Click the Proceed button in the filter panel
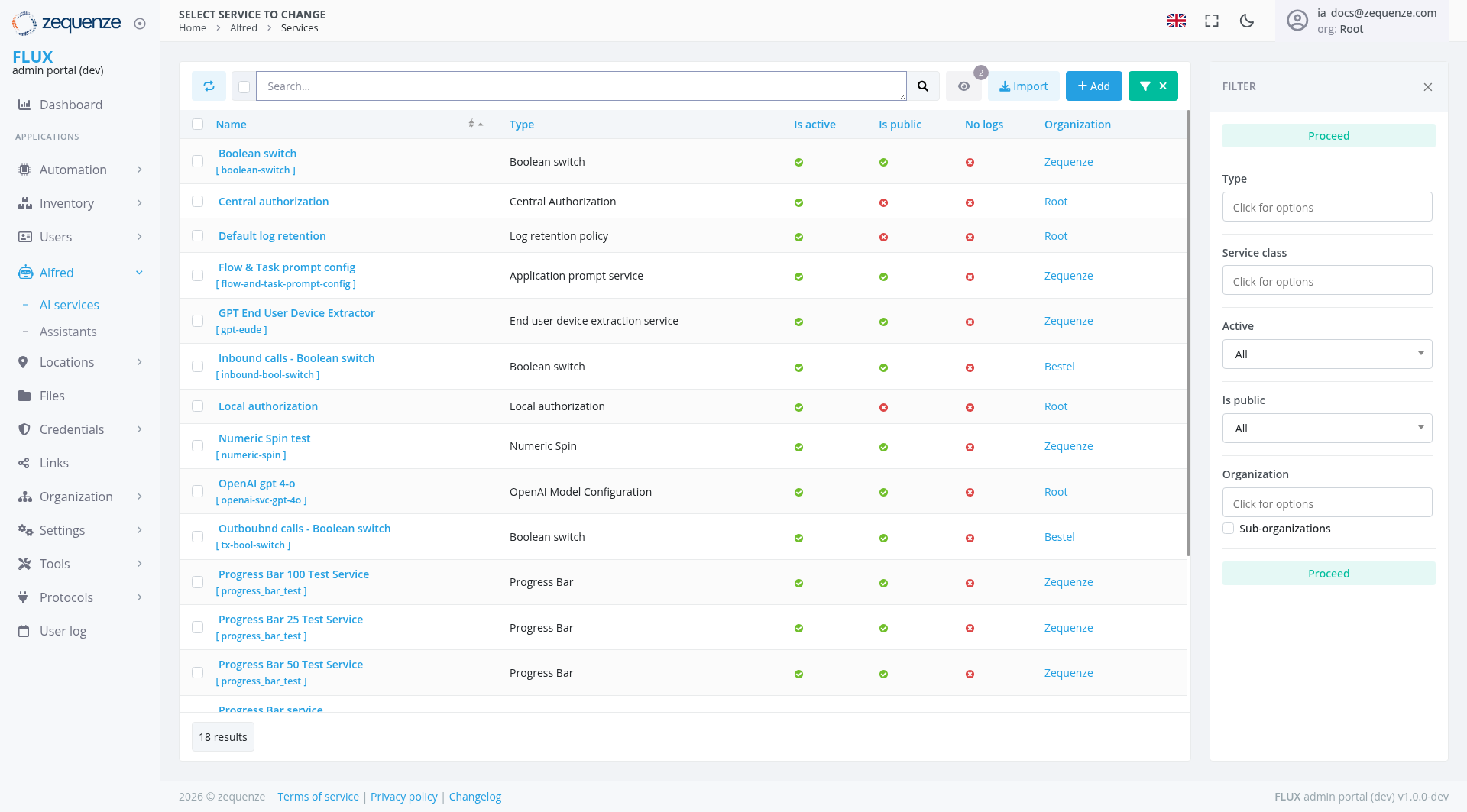 tap(1329, 135)
